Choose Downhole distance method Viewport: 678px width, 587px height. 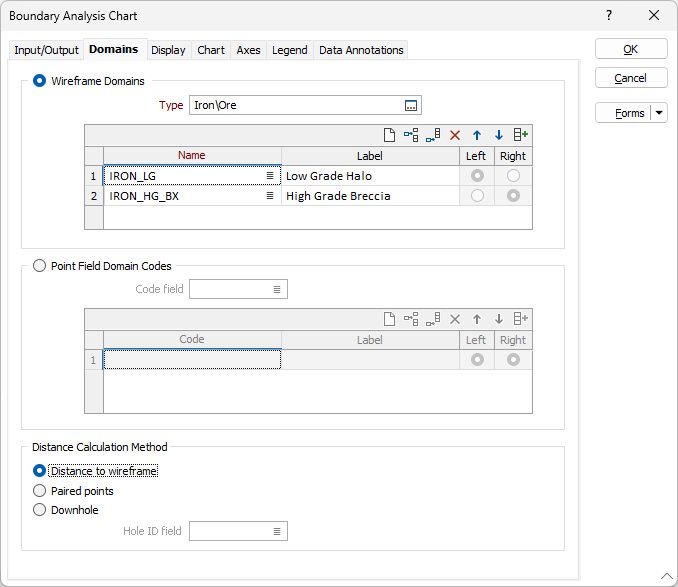[39, 510]
